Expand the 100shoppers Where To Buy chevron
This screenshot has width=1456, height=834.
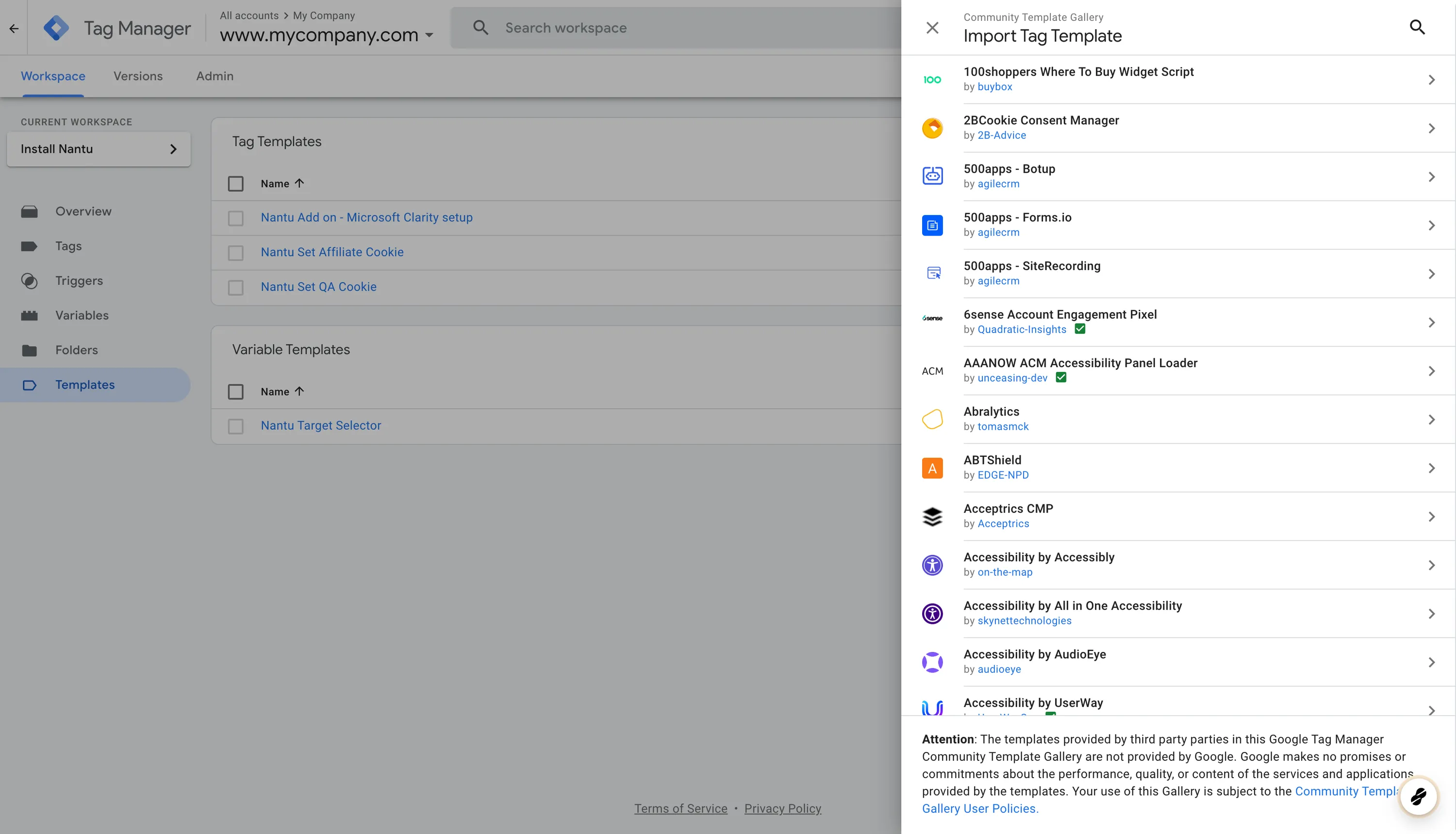point(1431,80)
